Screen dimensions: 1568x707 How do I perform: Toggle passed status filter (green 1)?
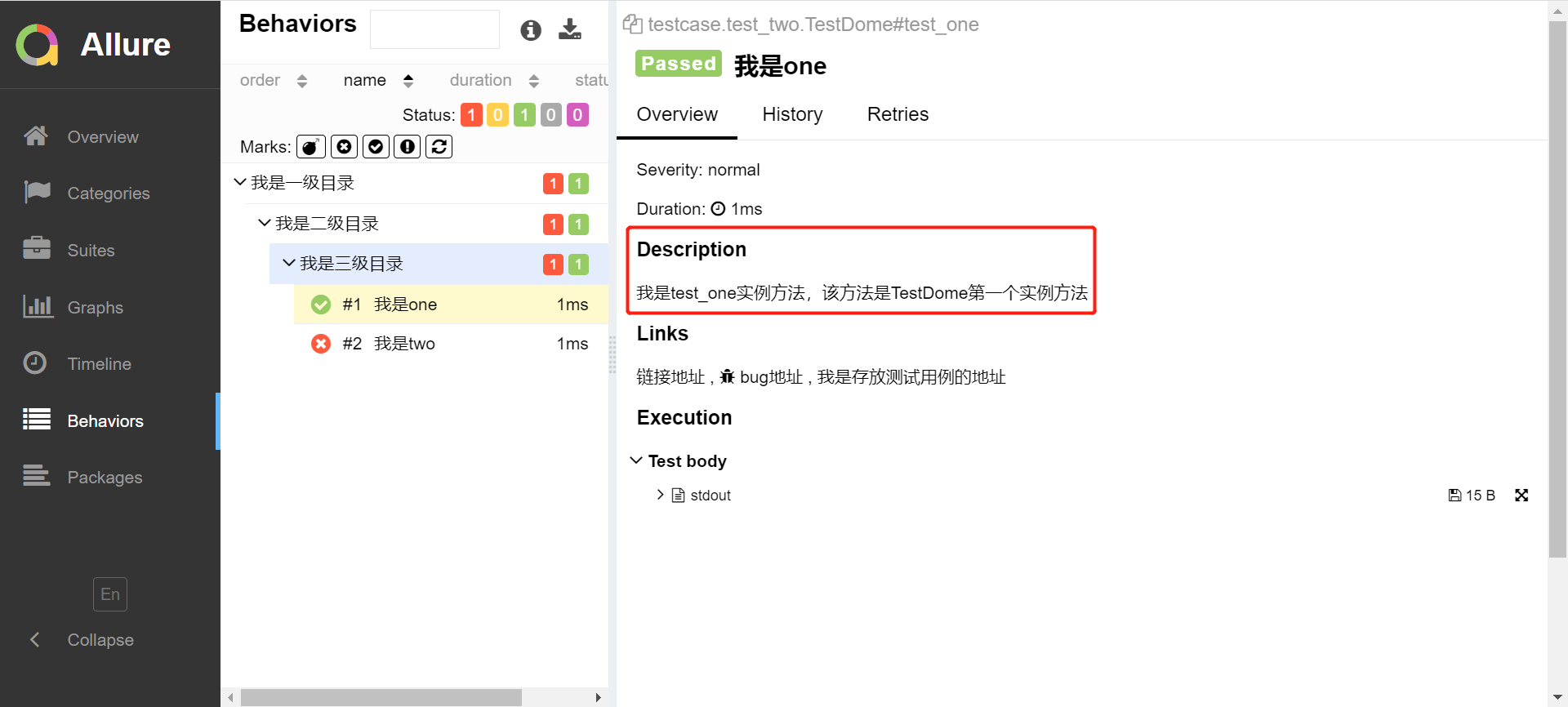pos(524,115)
